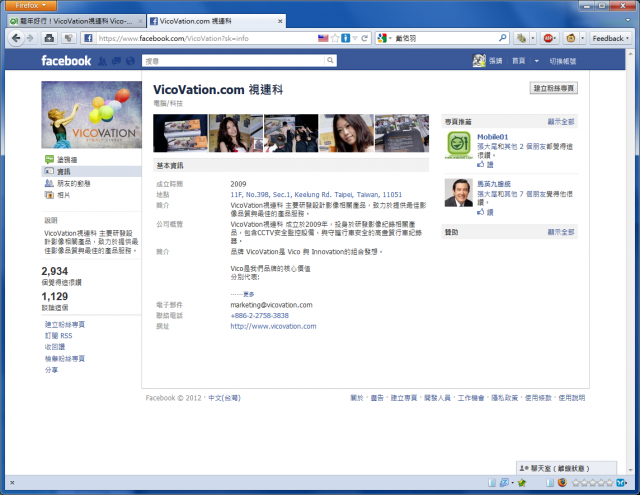Click the Facebook search input field
The image size is (640, 495).
[234, 61]
